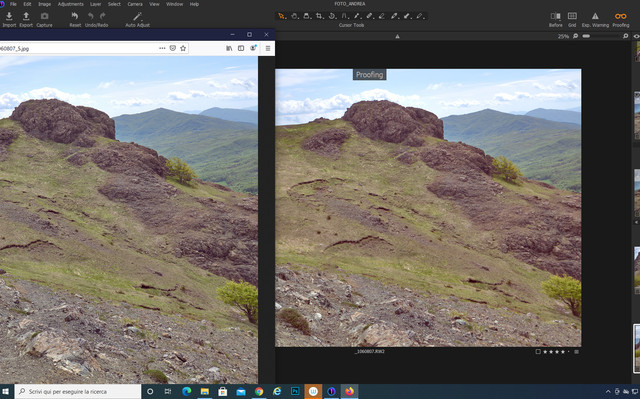Open the Firefox hamburger menu

tap(268, 48)
